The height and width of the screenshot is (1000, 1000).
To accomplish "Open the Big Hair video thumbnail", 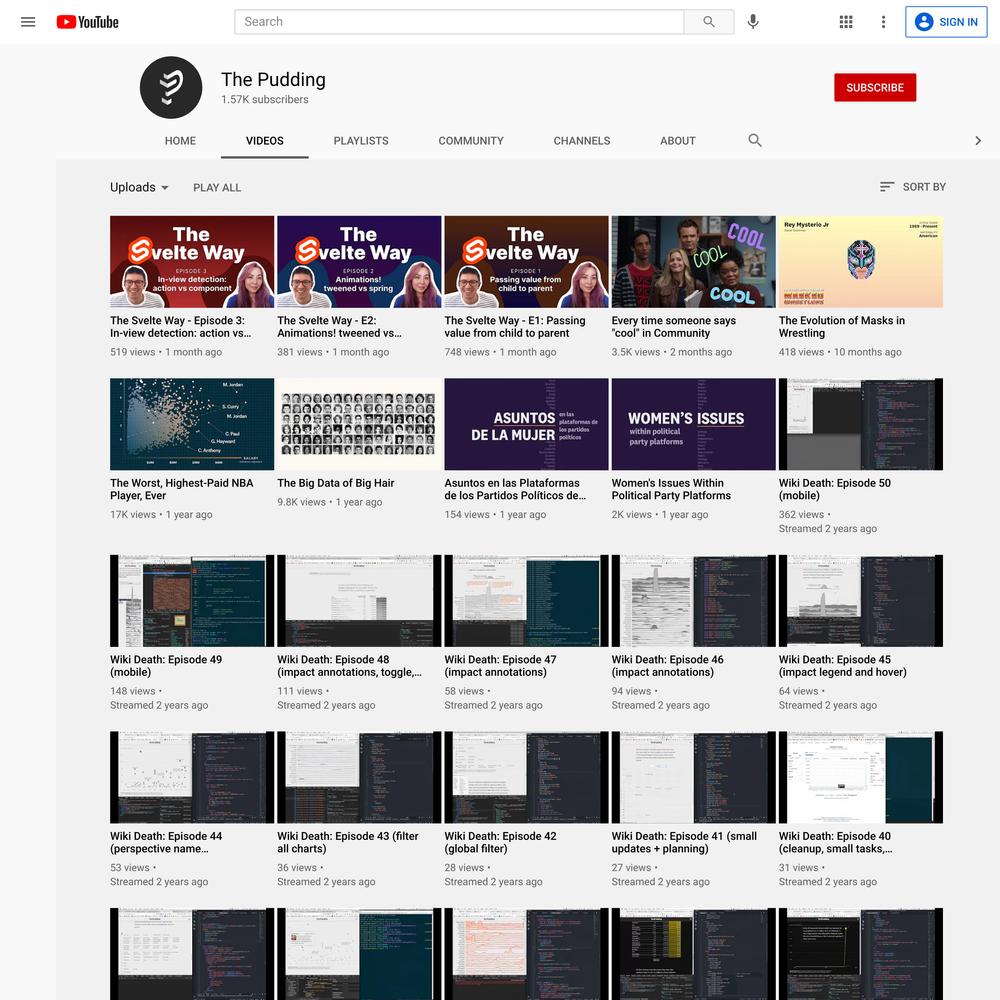I will [359, 424].
